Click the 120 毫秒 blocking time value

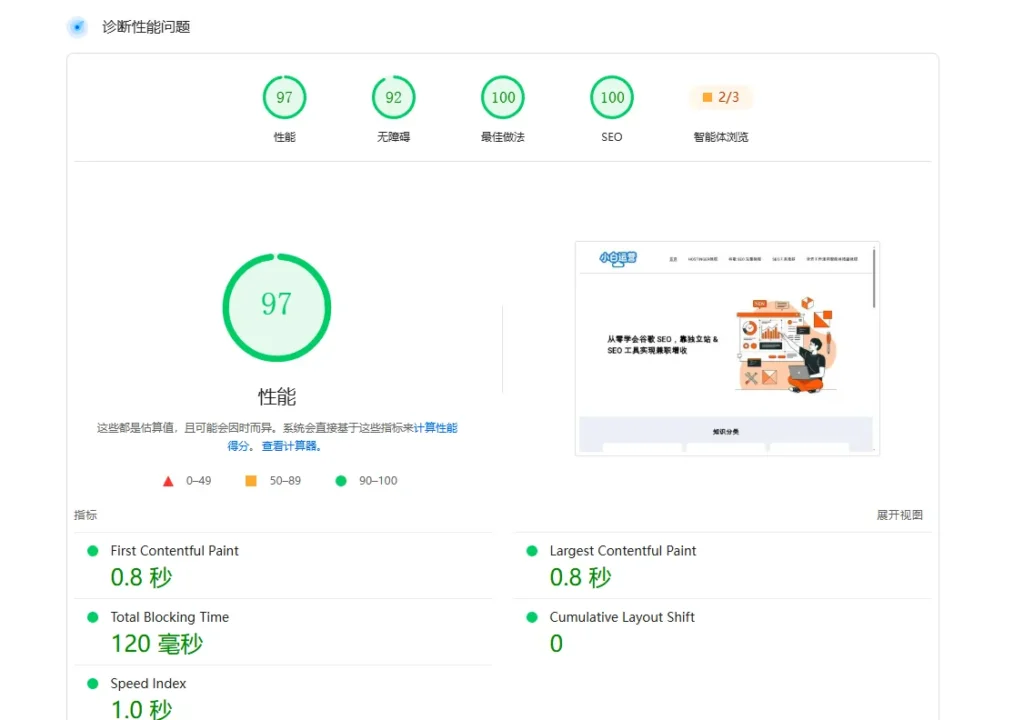point(157,644)
